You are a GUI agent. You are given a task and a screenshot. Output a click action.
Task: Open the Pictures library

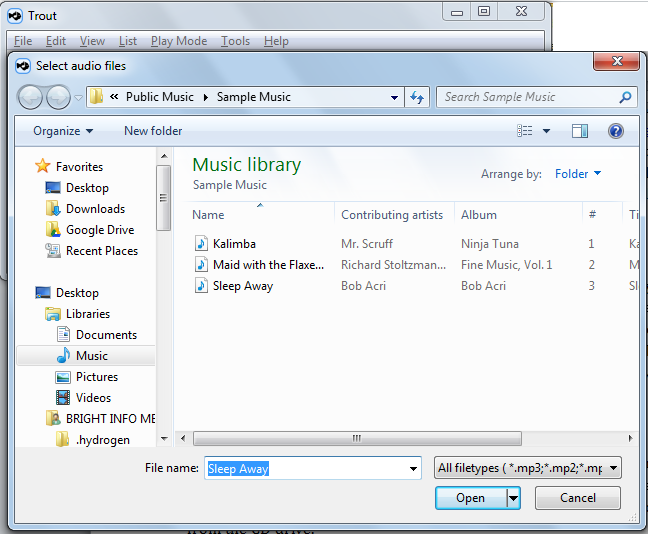(x=87, y=377)
